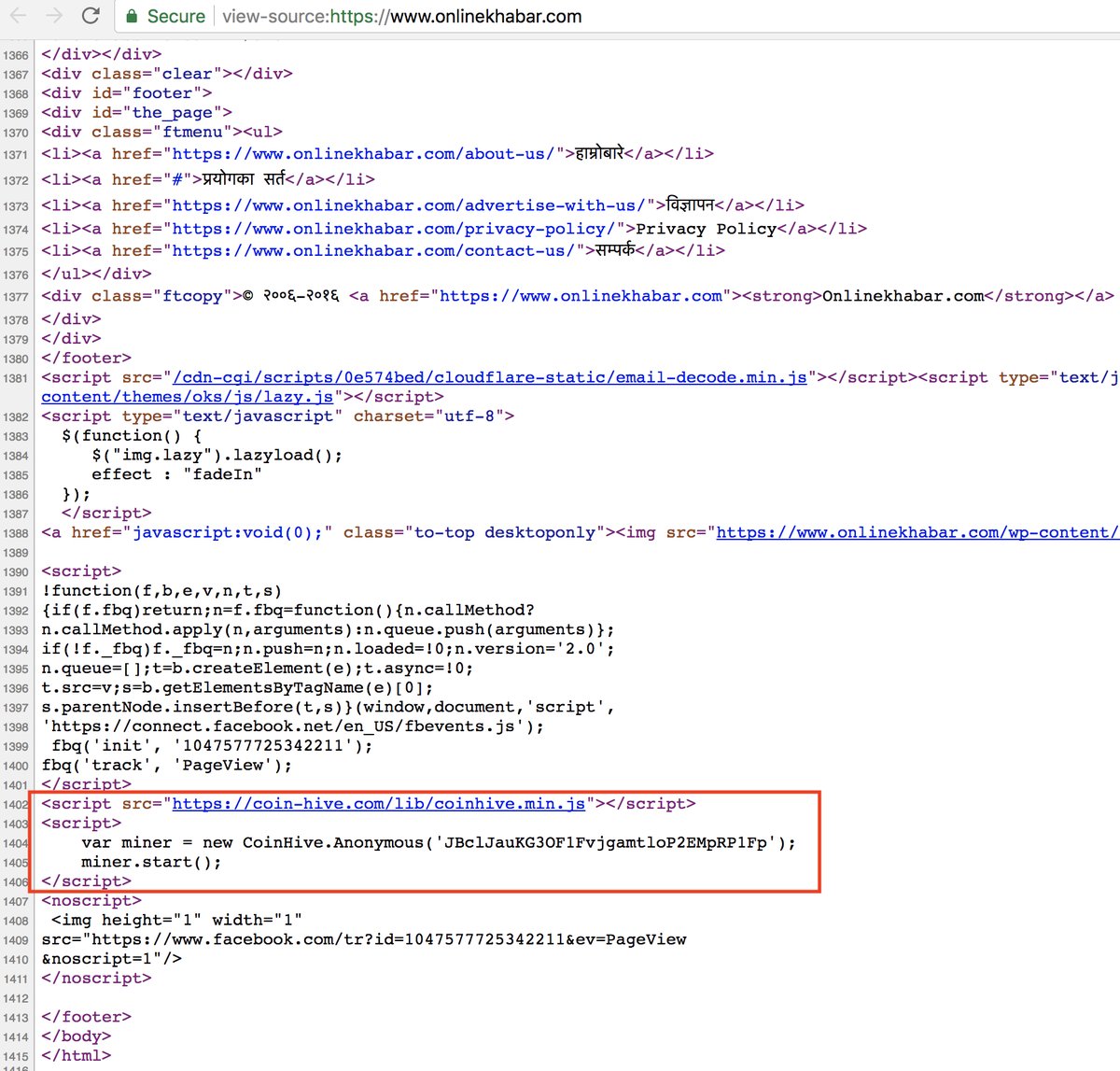Click line number 1381
Screen dimensions: 1120x1071
click(x=16, y=378)
